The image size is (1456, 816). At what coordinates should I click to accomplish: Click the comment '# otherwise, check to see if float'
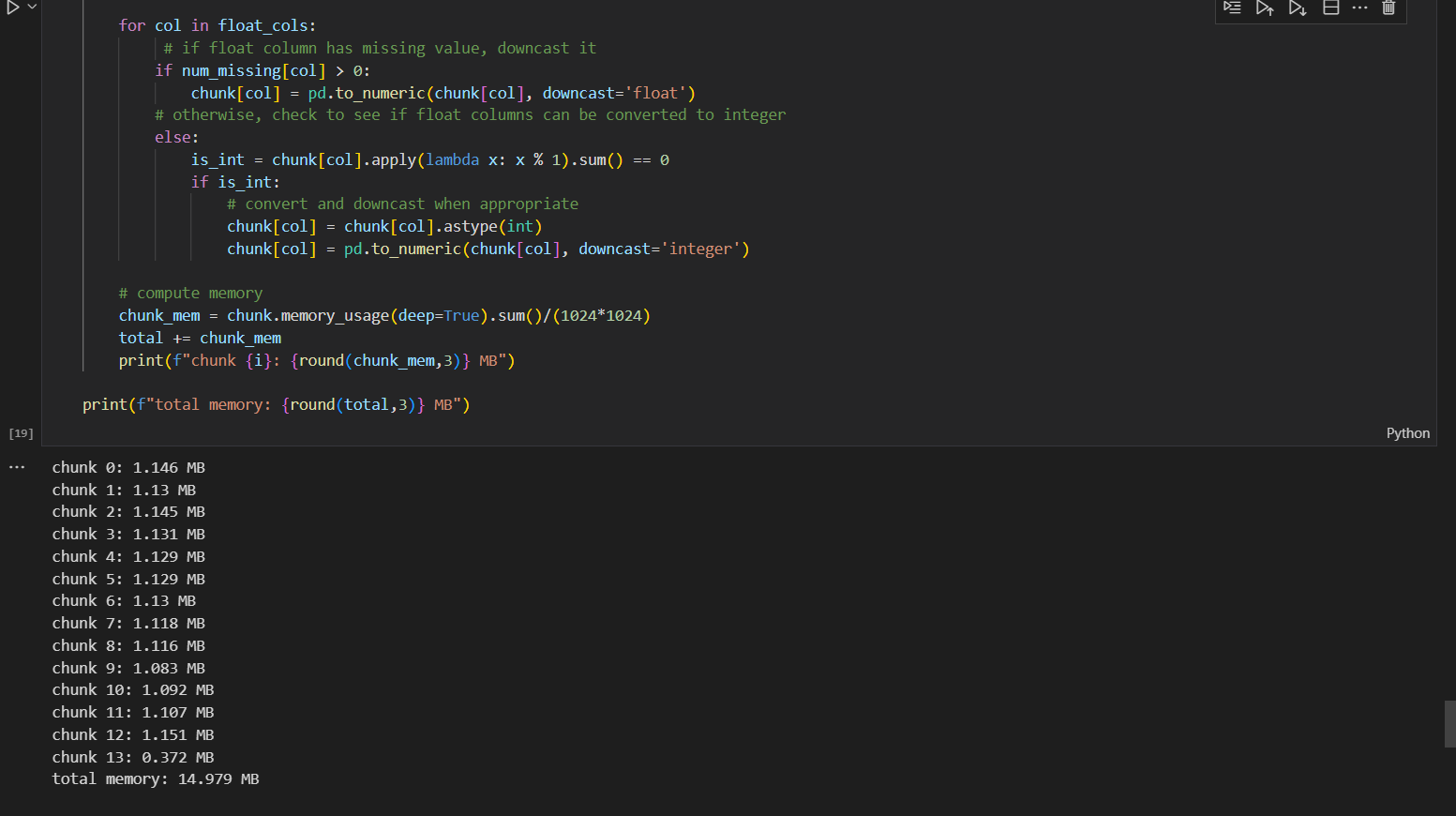pos(471,114)
